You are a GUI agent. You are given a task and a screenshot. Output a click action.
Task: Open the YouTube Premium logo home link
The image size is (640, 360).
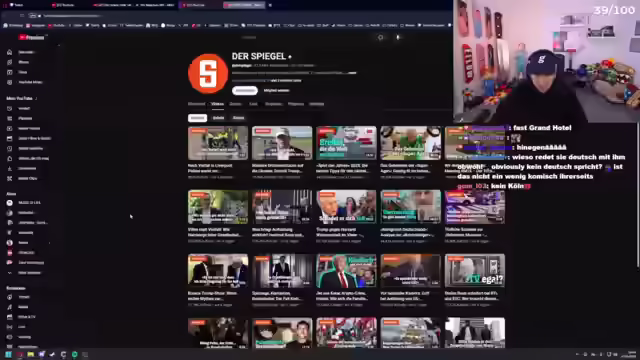tap(32, 37)
